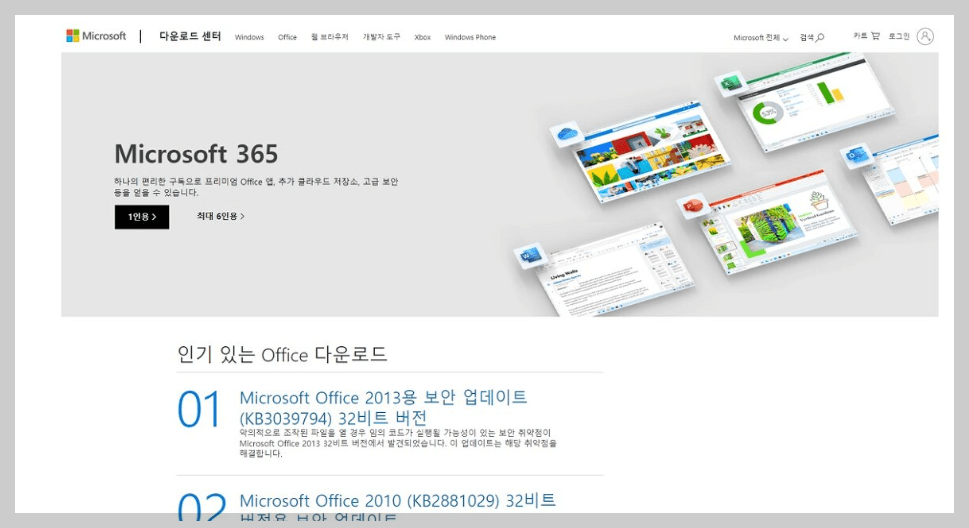The height and width of the screenshot is (528, 969).
Task: Expand the Microsoft 전체 dropdown
Action: [761, 38]
